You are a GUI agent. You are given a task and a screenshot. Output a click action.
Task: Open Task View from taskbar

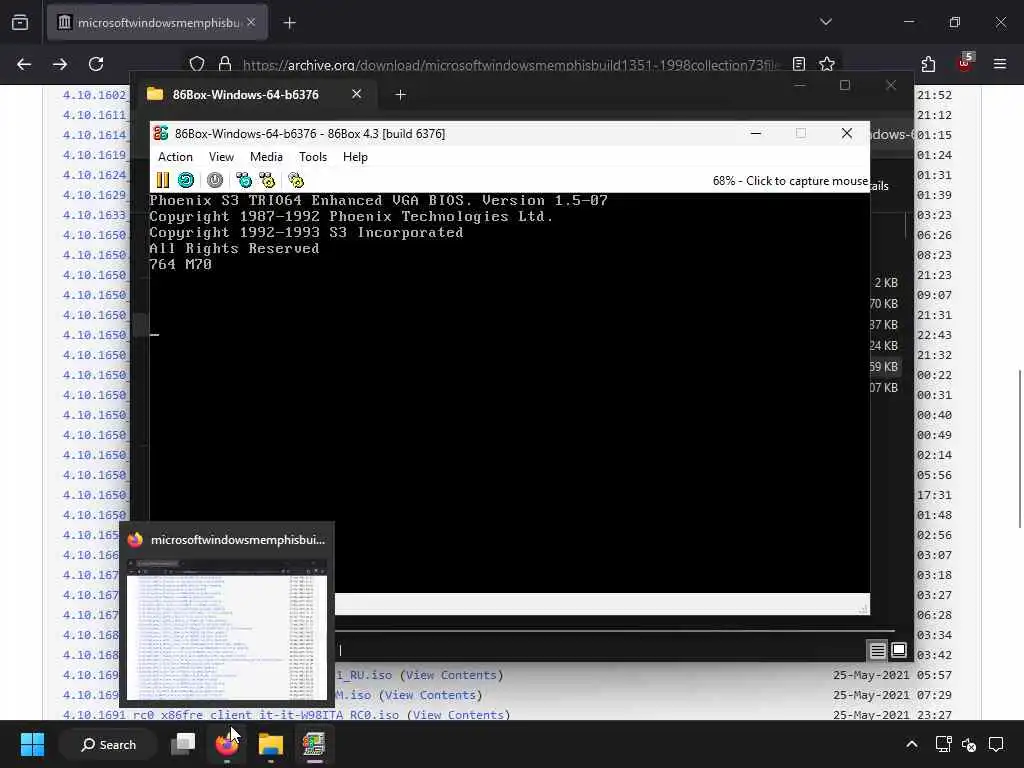pos(183,744)
